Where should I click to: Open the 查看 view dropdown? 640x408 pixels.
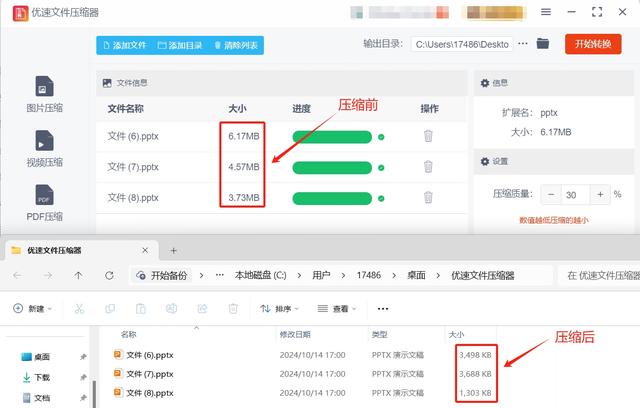pyautogui.click(x=337, y=309)
